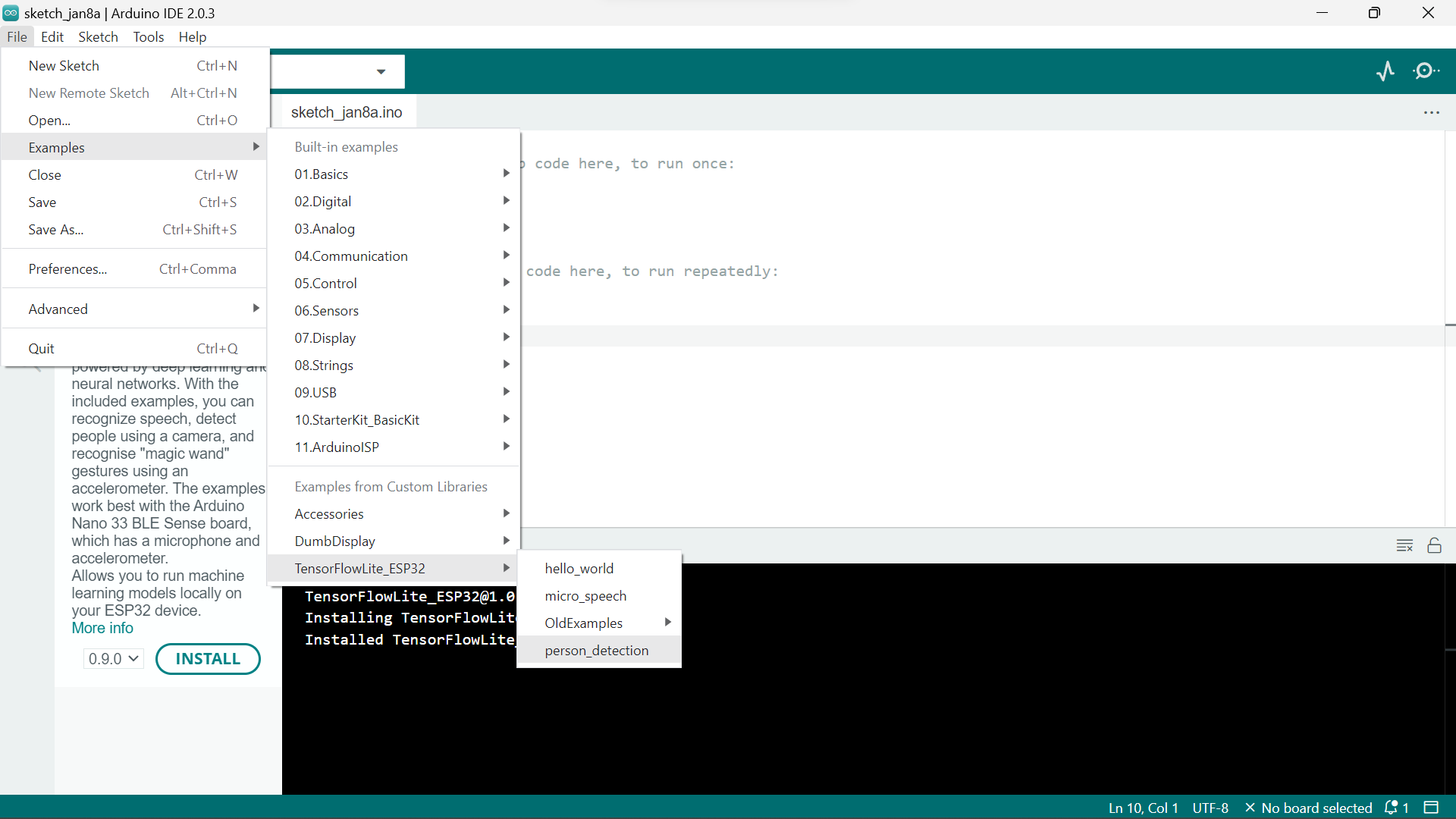The width and height of the screenshot is (1456, 819).
Task: Select library version 0.9.0 dropdown
Action: (113, 659)
